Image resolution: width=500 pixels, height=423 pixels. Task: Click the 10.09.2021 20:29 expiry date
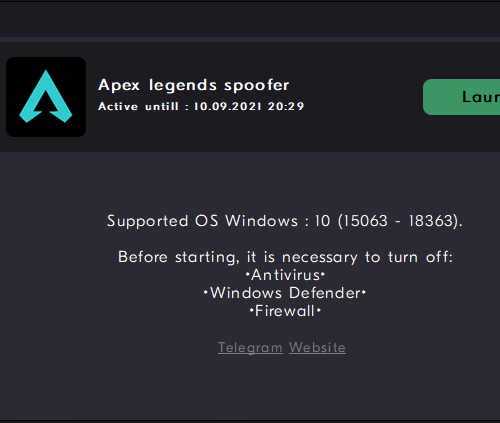(x=249, y=106)
